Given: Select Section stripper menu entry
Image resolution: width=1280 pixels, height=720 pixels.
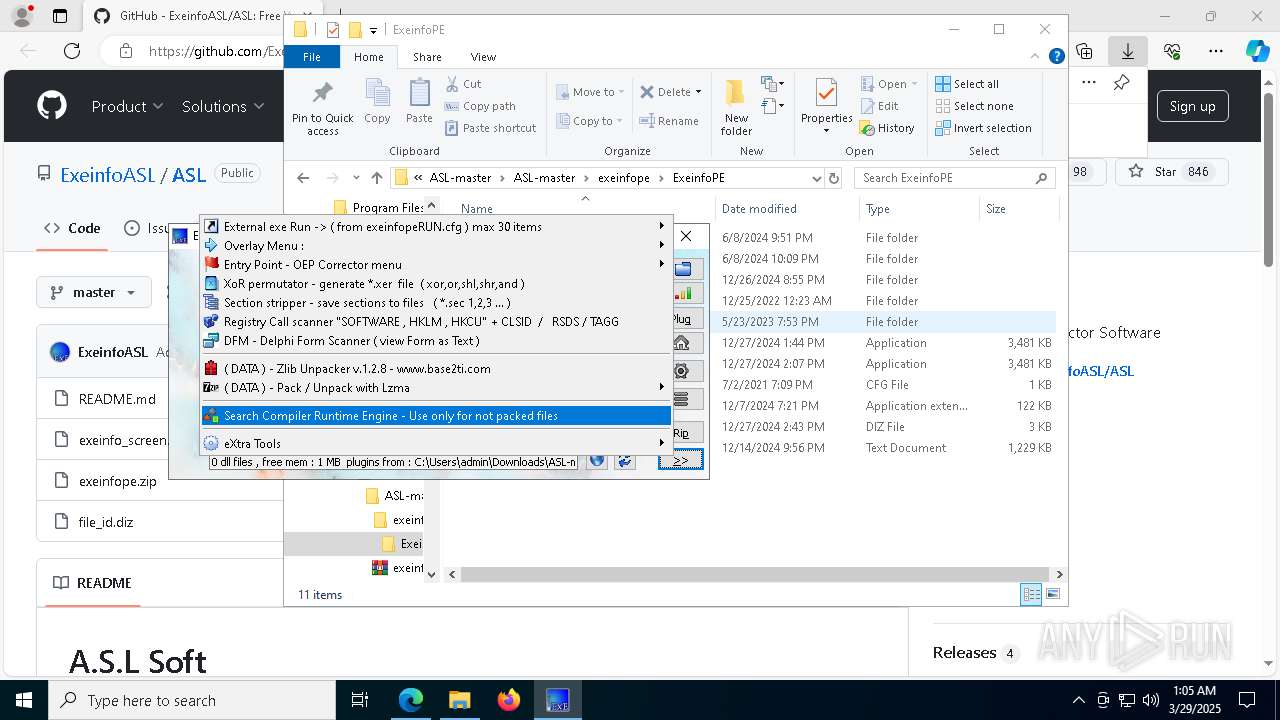Looking at the screenshot, I should coord(435,303).
